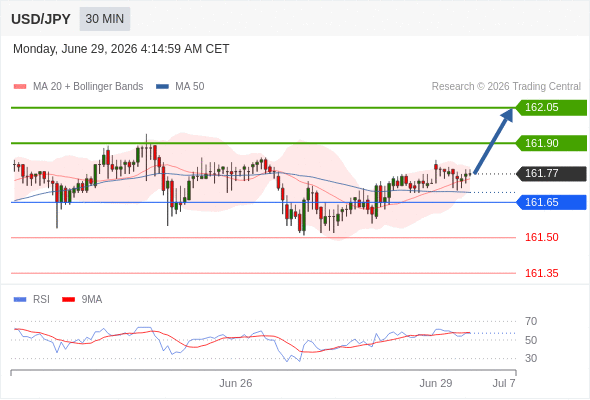Viewport: 590px width, 400px height.
Task: Click the 'Jun 26' date axis label
Action: point(236,383)
